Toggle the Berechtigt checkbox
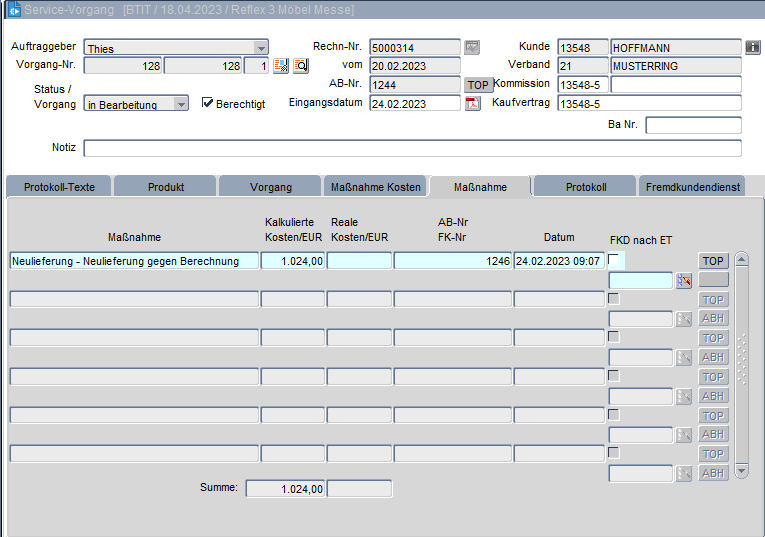 click(208, 103)
